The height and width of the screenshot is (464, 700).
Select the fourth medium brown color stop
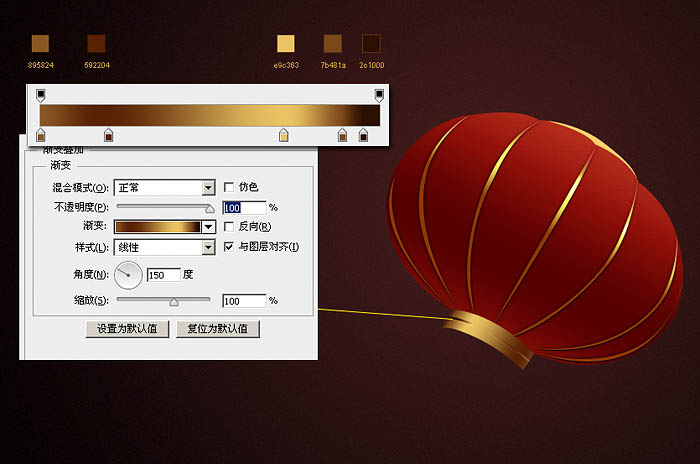click(342, 135)
